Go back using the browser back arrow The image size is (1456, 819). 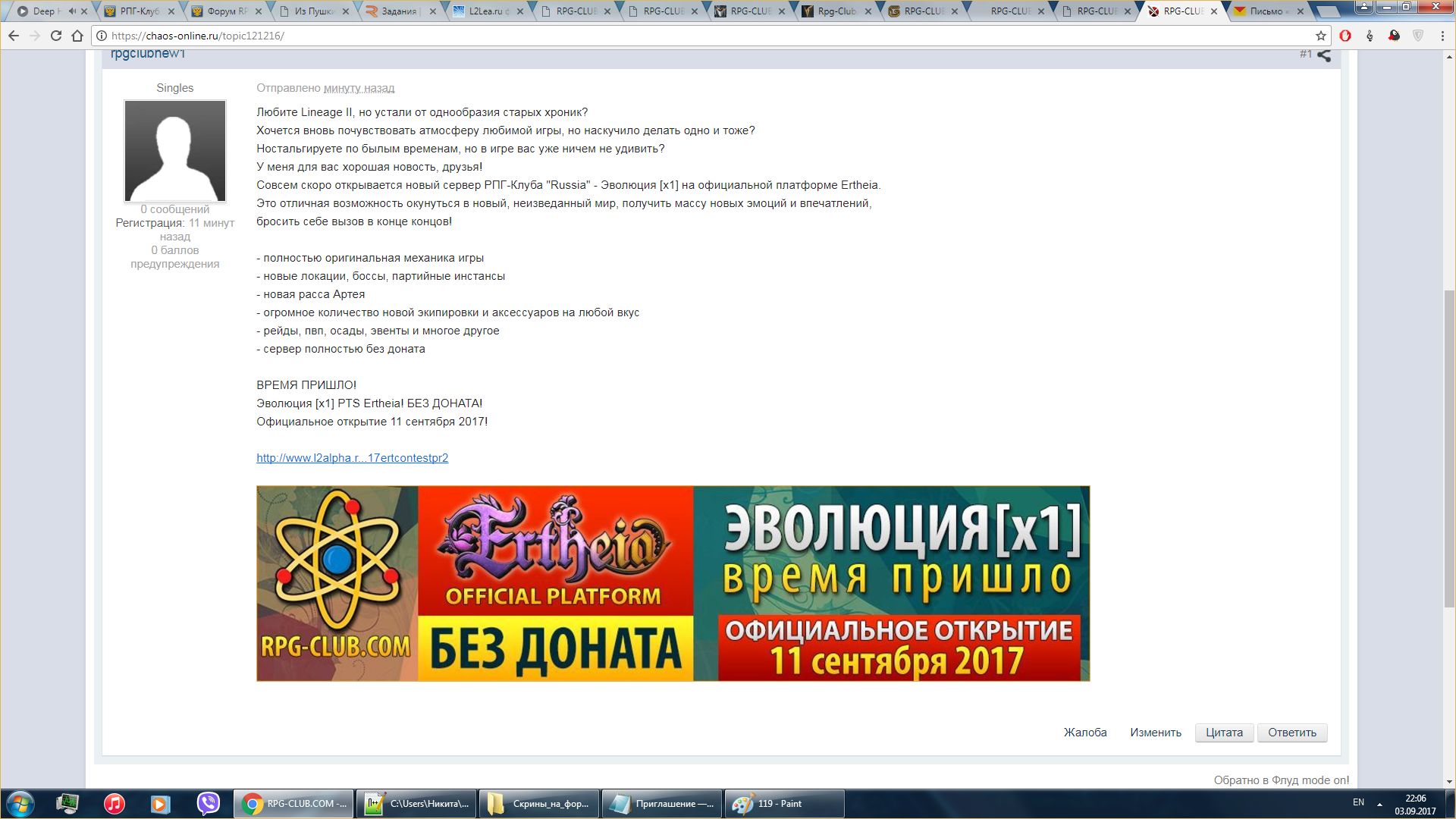click(14, 36)
